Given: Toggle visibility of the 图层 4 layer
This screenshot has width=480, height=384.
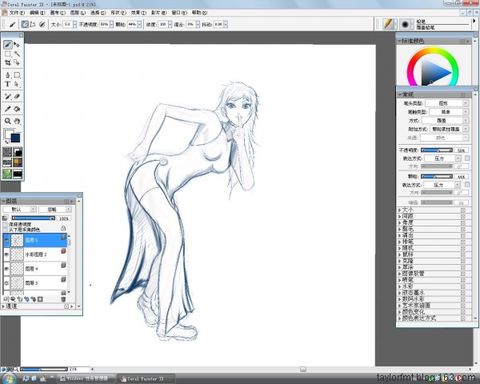Looking at the screenshot, I should [6, 268].
